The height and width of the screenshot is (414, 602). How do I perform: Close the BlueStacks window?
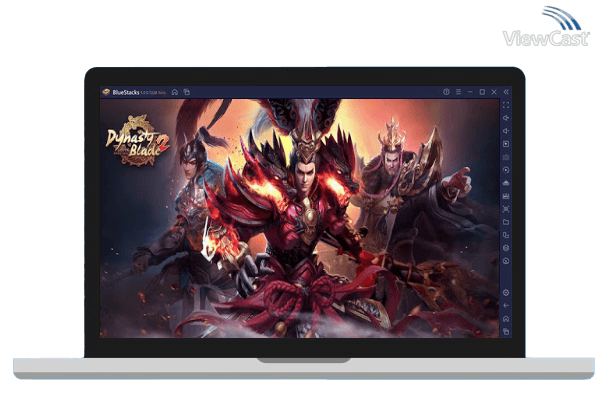click(494, 92)
